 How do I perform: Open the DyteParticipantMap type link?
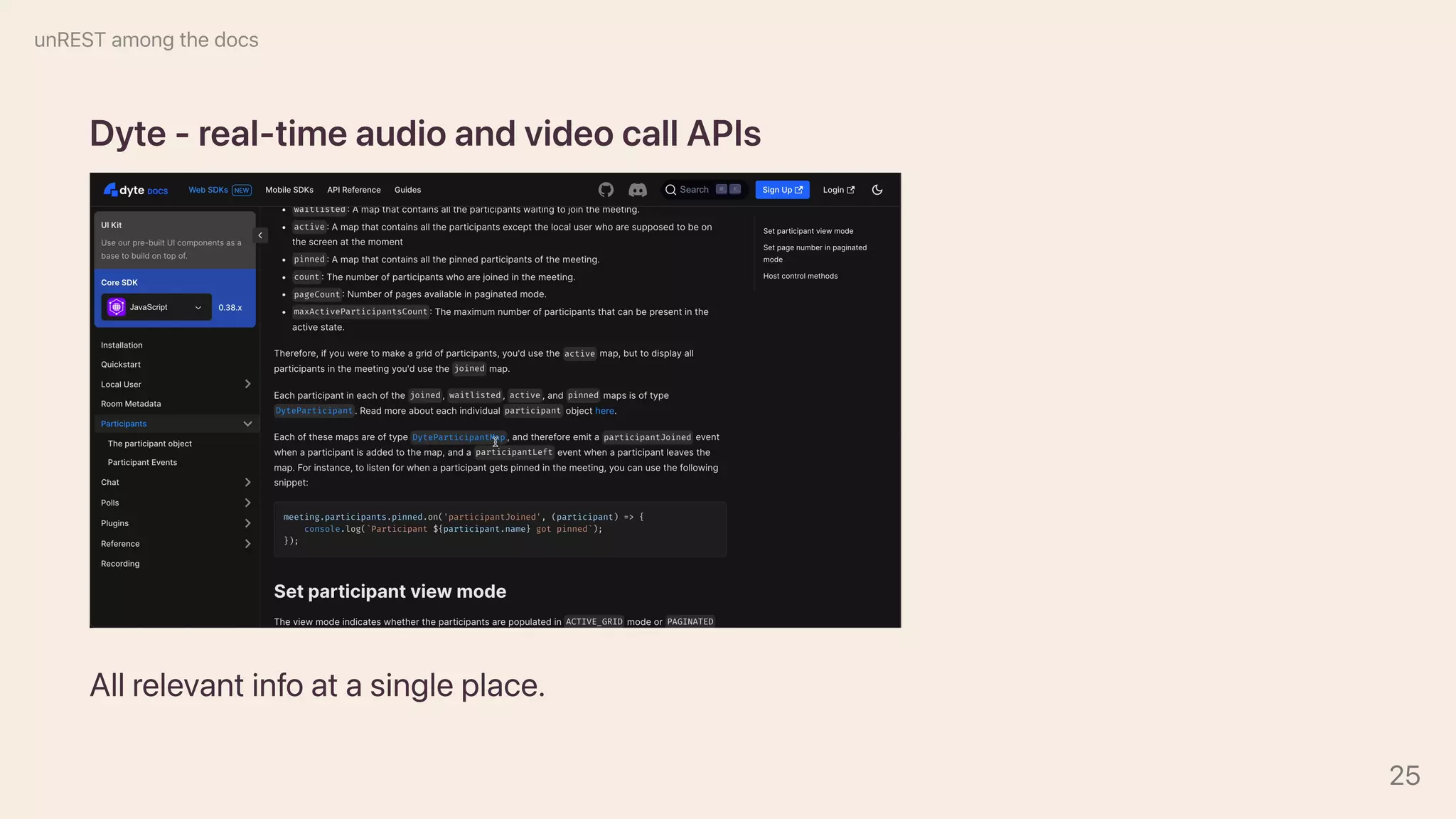459,437
